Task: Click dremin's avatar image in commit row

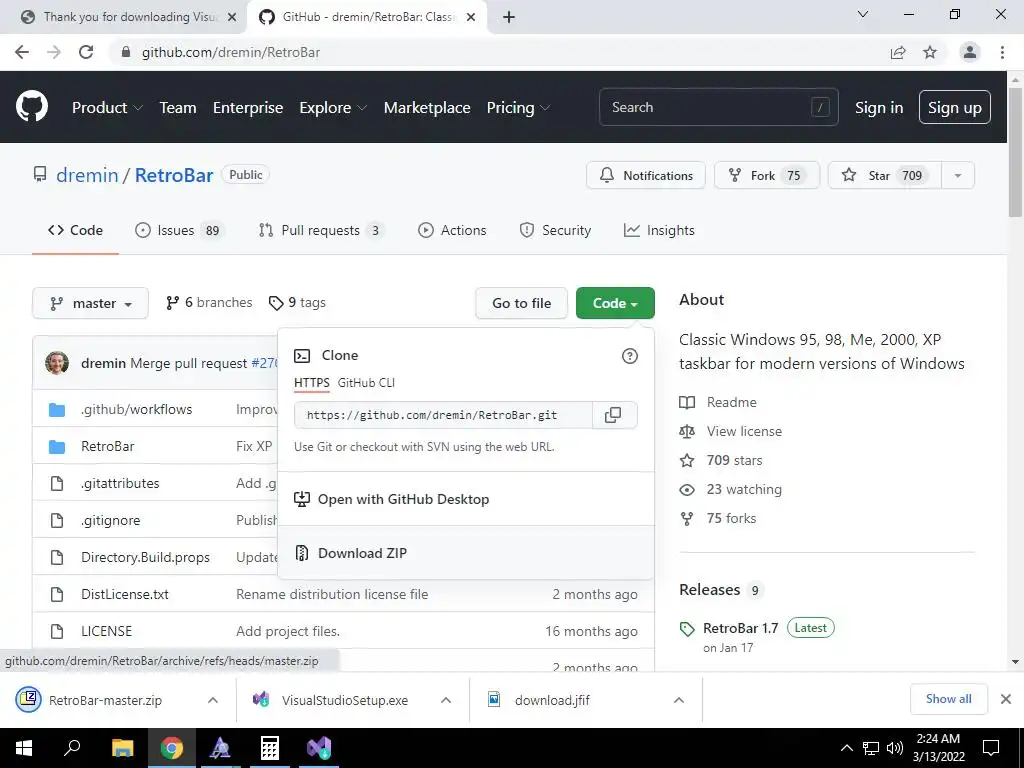Action: (57, 363)
